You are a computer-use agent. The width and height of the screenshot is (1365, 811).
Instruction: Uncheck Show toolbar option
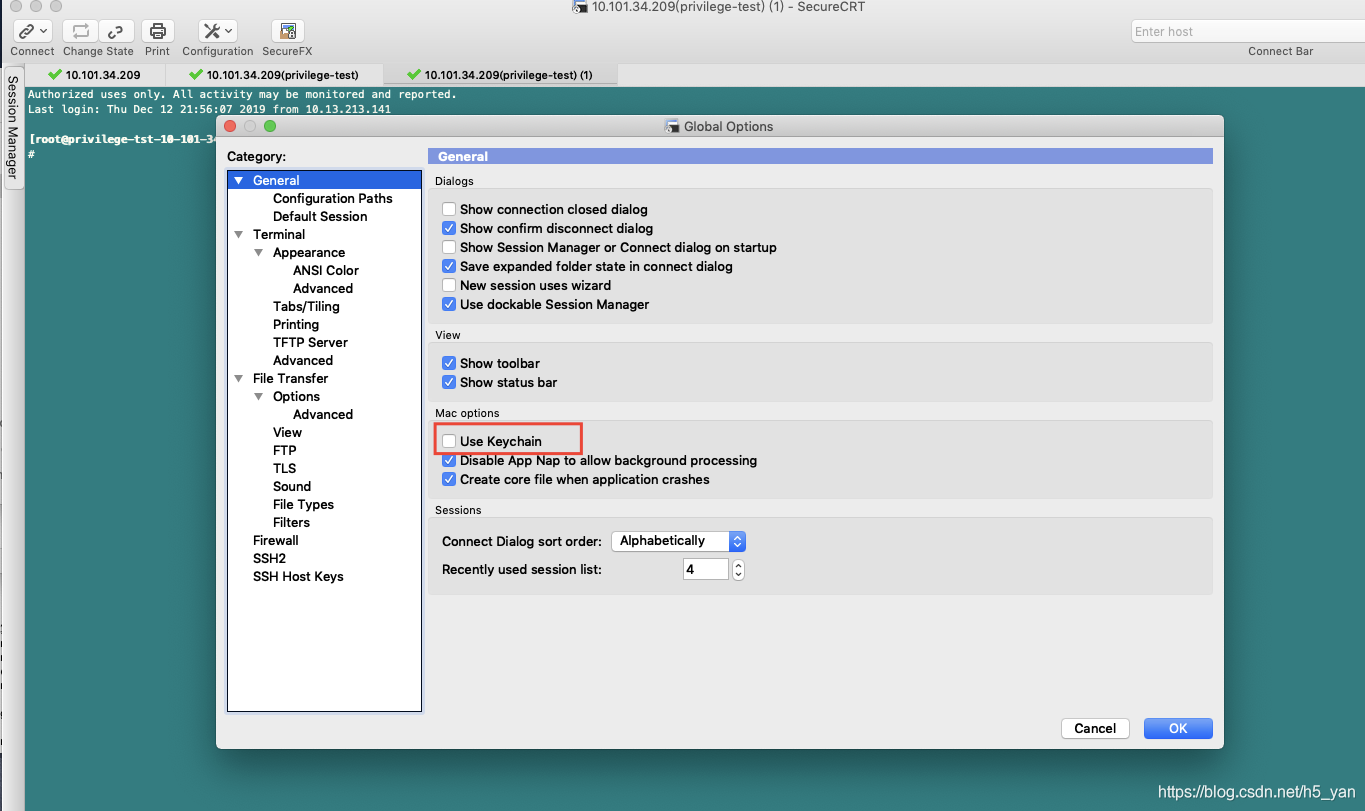[449, 363]
